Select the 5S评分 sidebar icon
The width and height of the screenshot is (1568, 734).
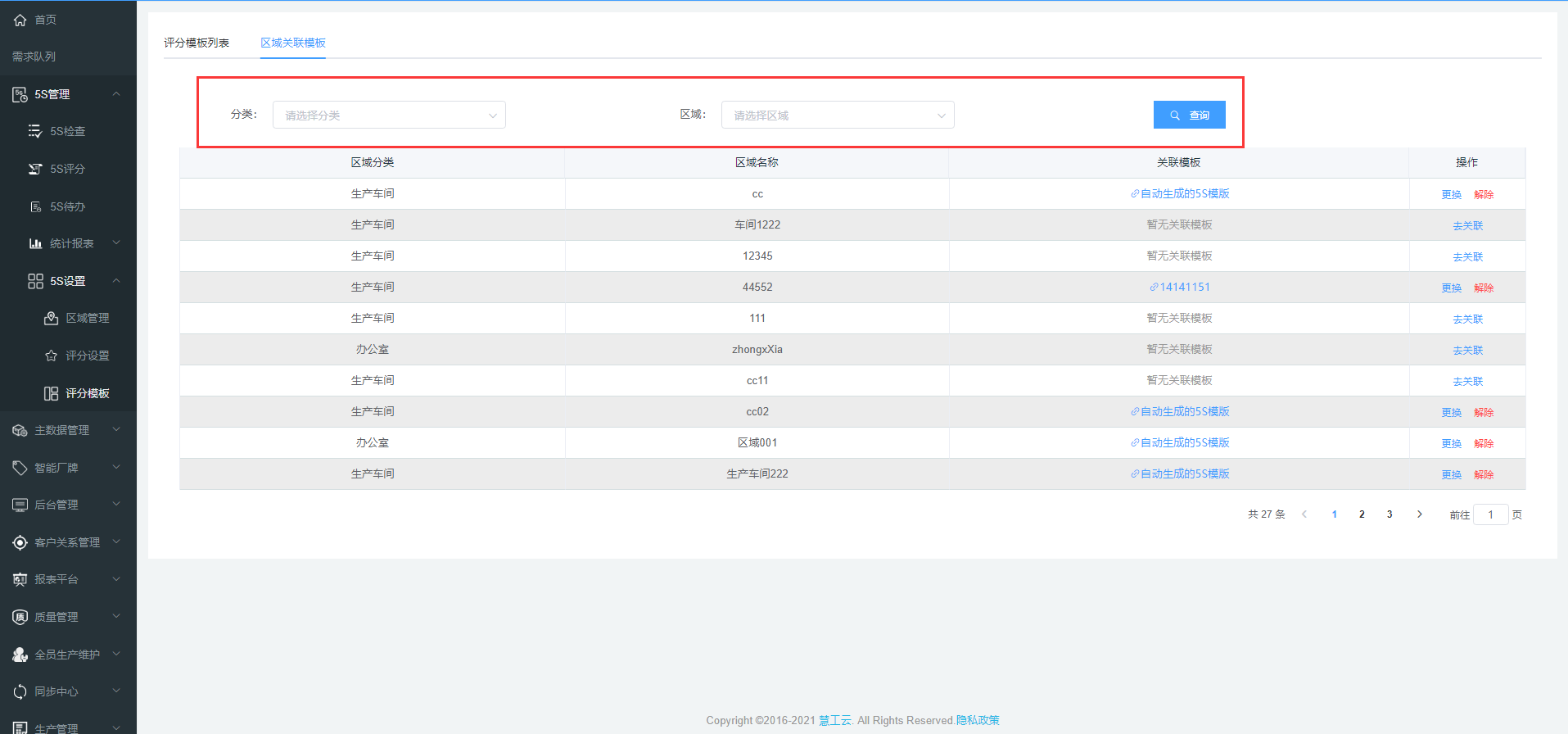(x=35, y=169)
